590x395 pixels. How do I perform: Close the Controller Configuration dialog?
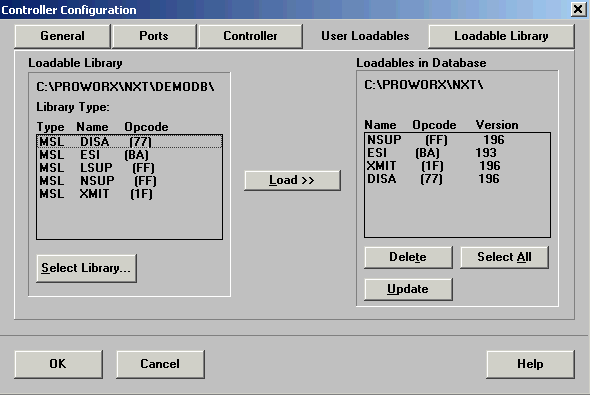578,9
